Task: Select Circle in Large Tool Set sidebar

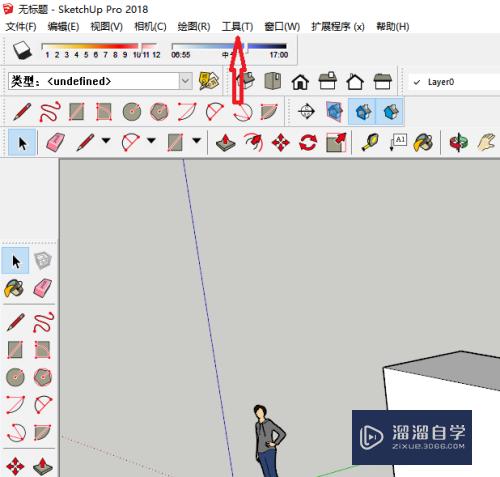Action: (x=15, y=377)
